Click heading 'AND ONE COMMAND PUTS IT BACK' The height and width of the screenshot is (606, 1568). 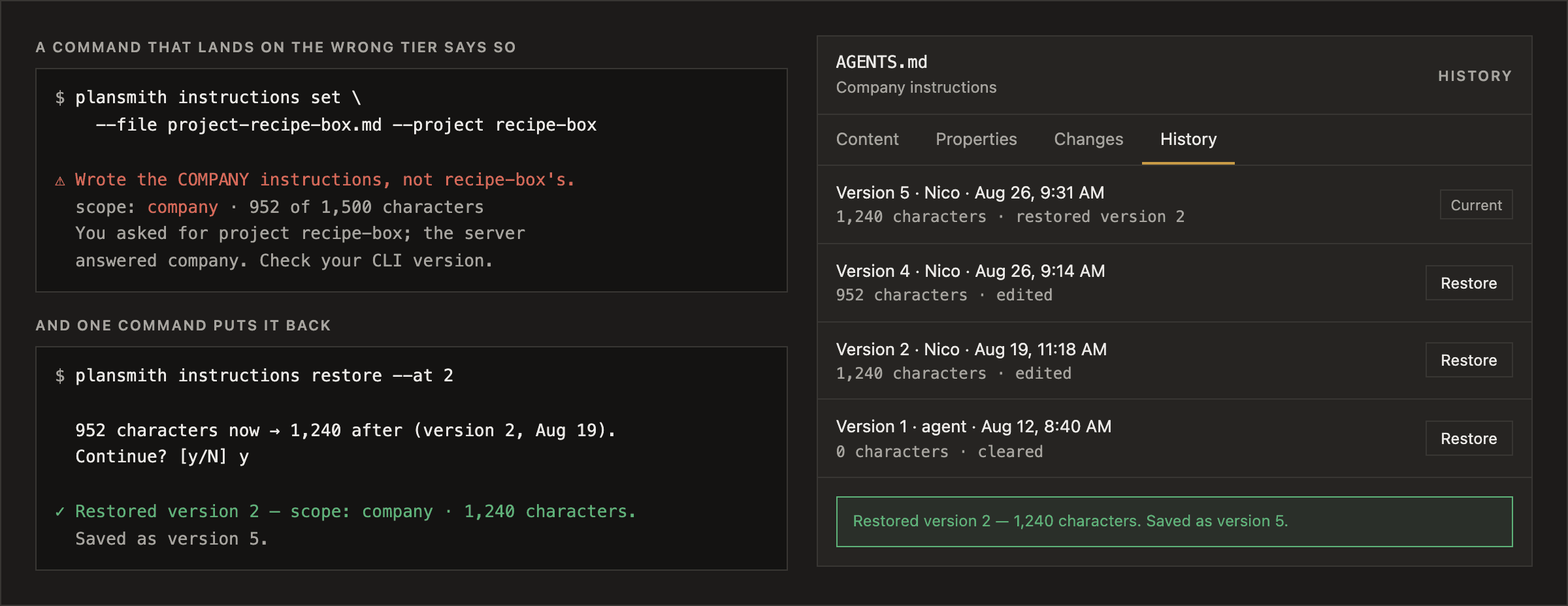point(183,325)
